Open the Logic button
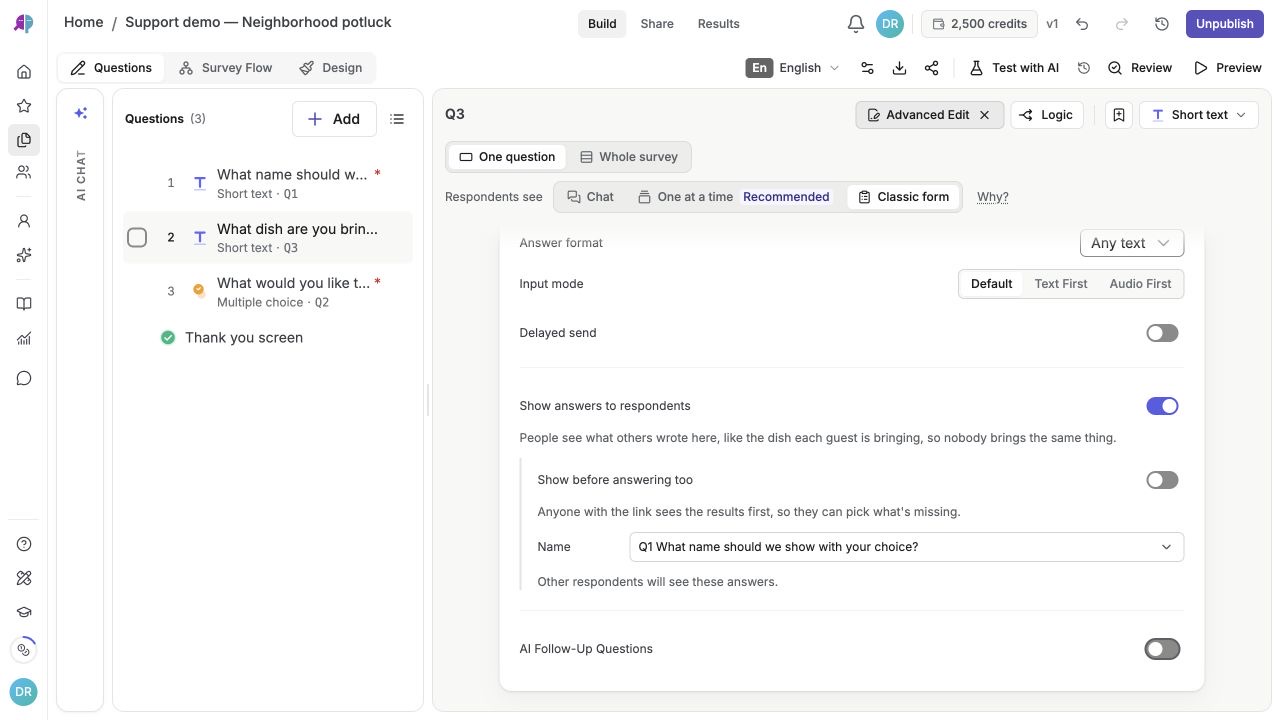The width and height of the screenshot is (1280, 720). click(1045, 115)
